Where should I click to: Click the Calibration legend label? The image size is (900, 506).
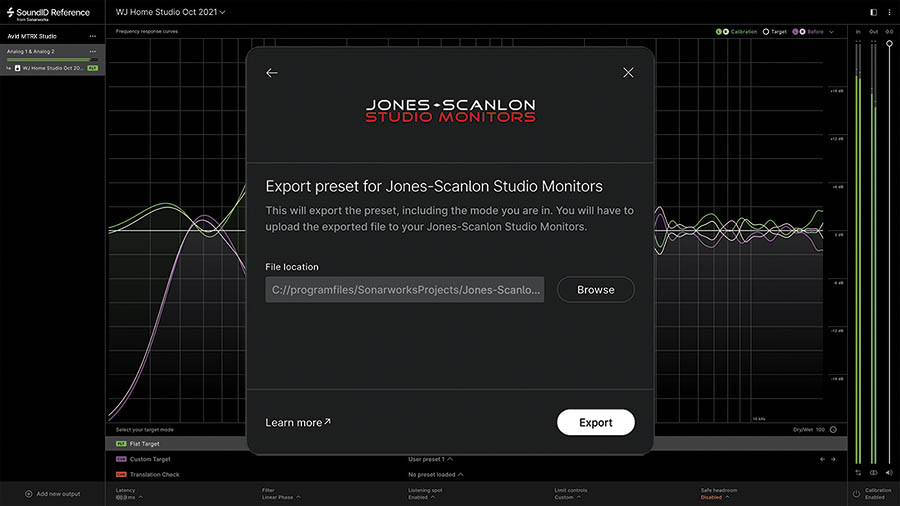click(x=744, y=32)
